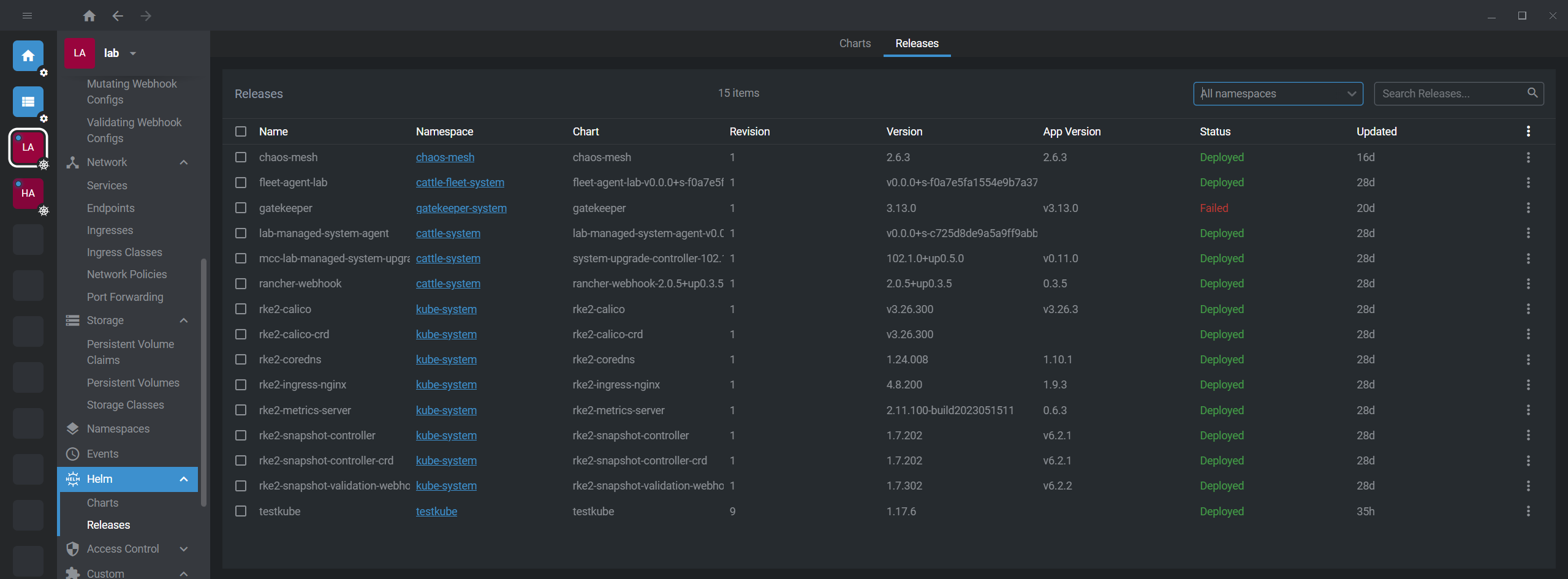
Task: Check the chaos-mesh release checkbox
Action: click(x=241, y=157)
